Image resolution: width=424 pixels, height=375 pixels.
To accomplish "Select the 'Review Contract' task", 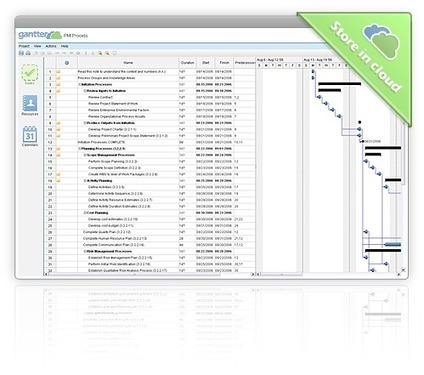I will 100,97.
